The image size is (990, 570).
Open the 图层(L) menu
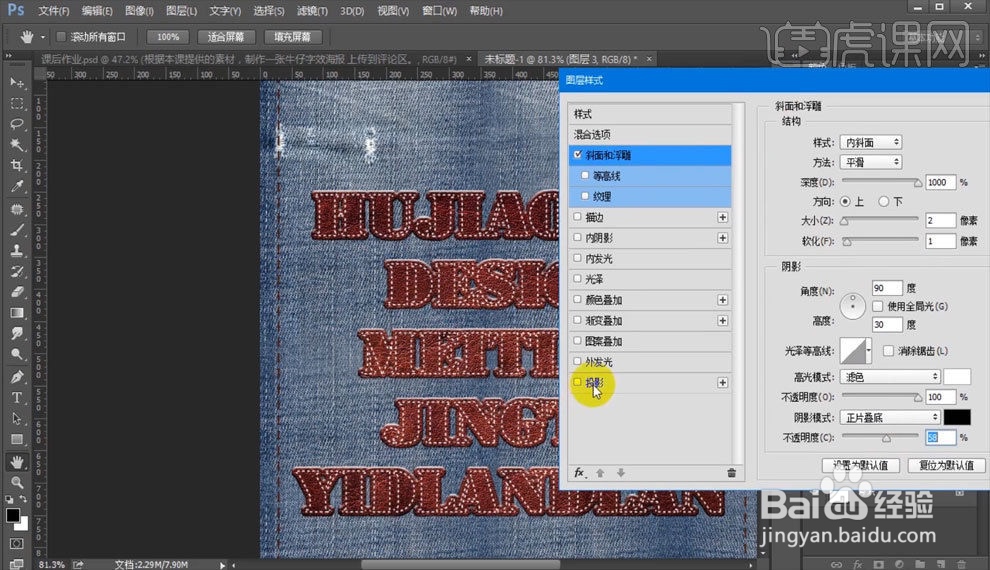(181, 11)
